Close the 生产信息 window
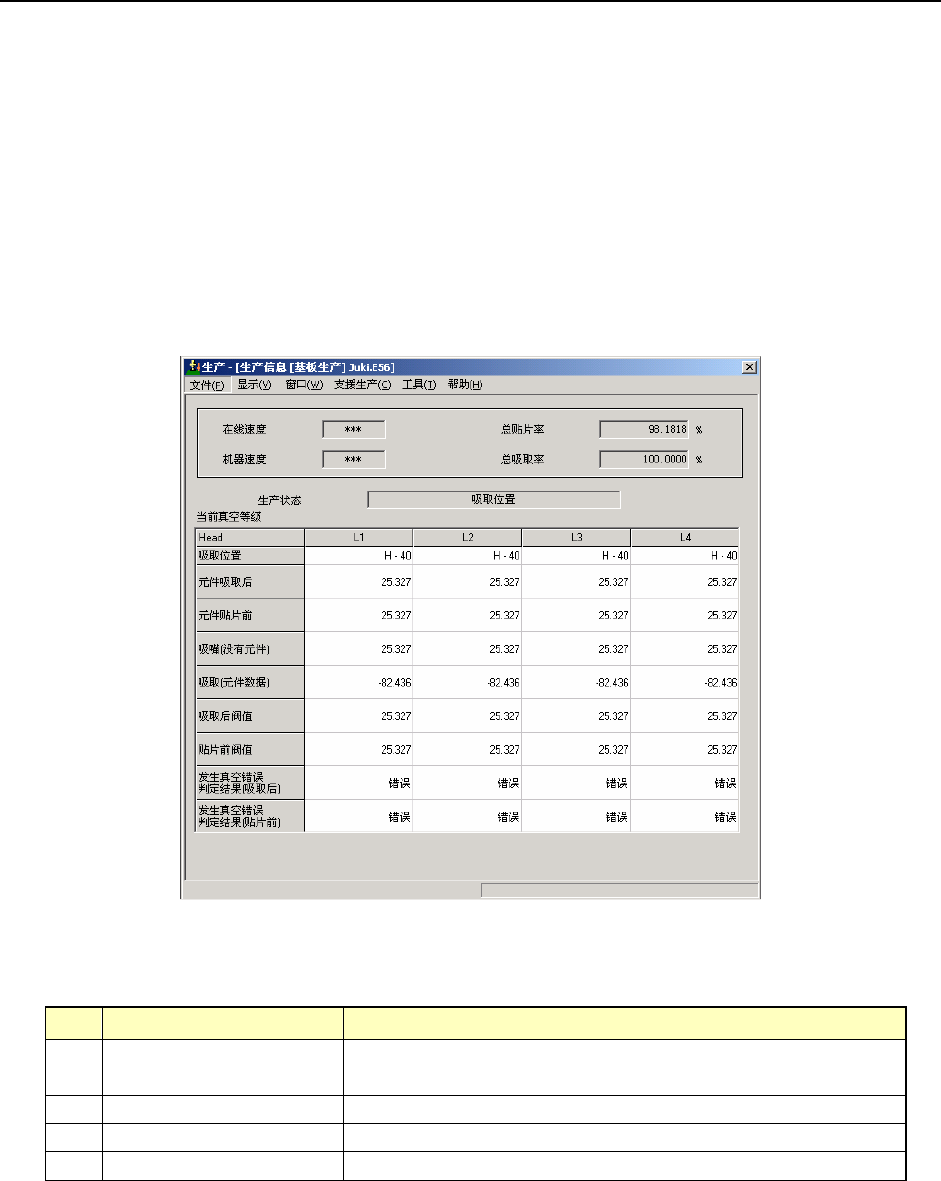 749,367
